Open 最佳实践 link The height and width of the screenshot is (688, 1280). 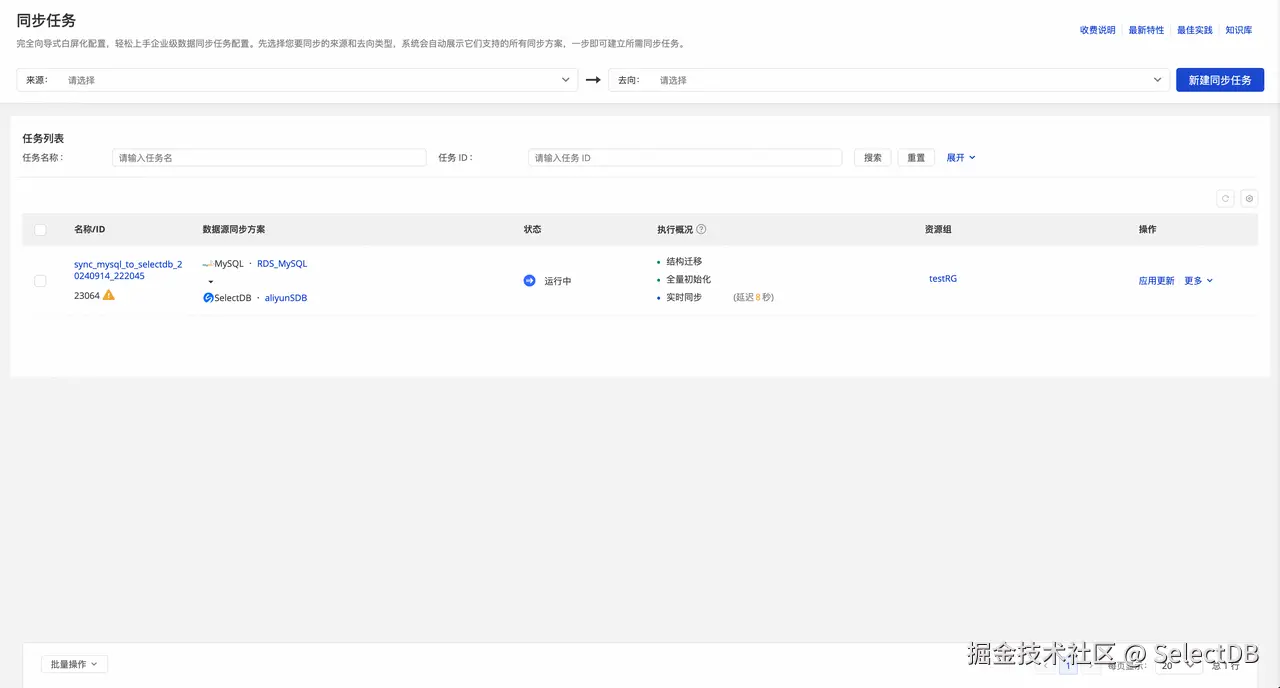tap(1194, 30)
